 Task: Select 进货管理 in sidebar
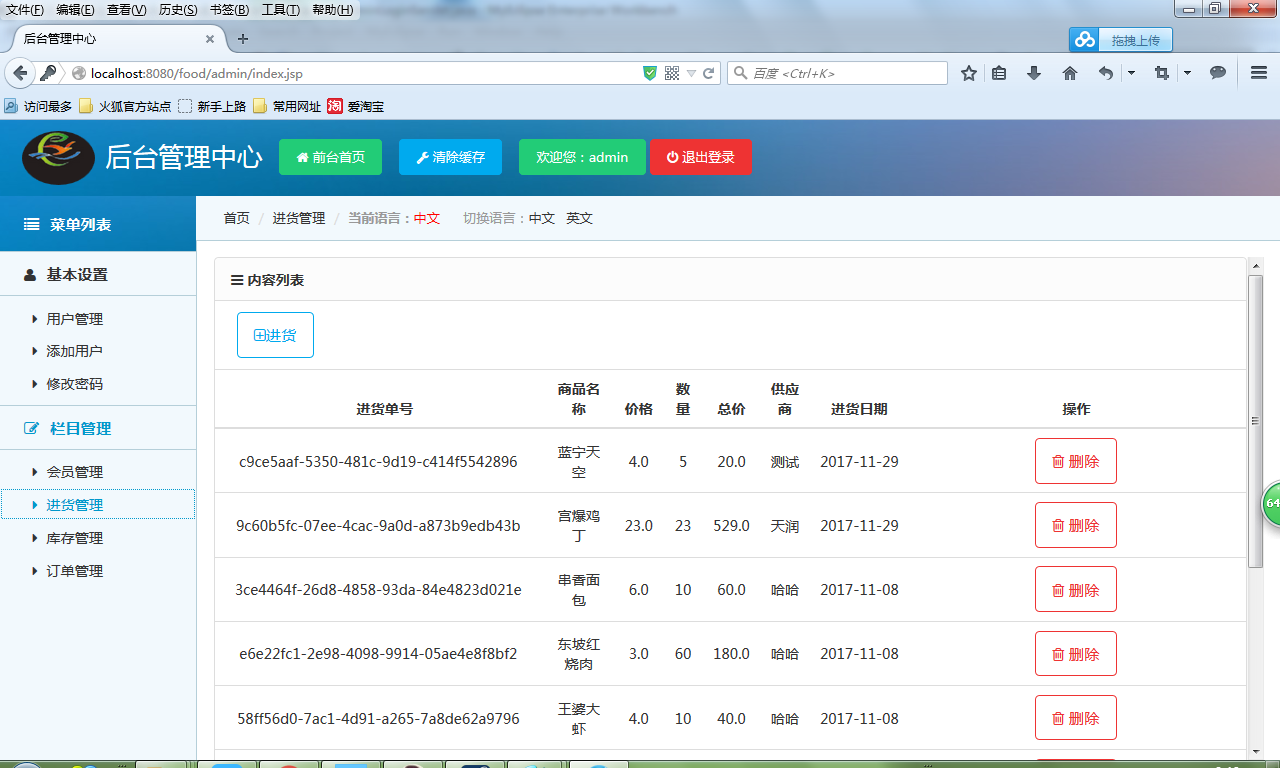[x=98, y=505]
